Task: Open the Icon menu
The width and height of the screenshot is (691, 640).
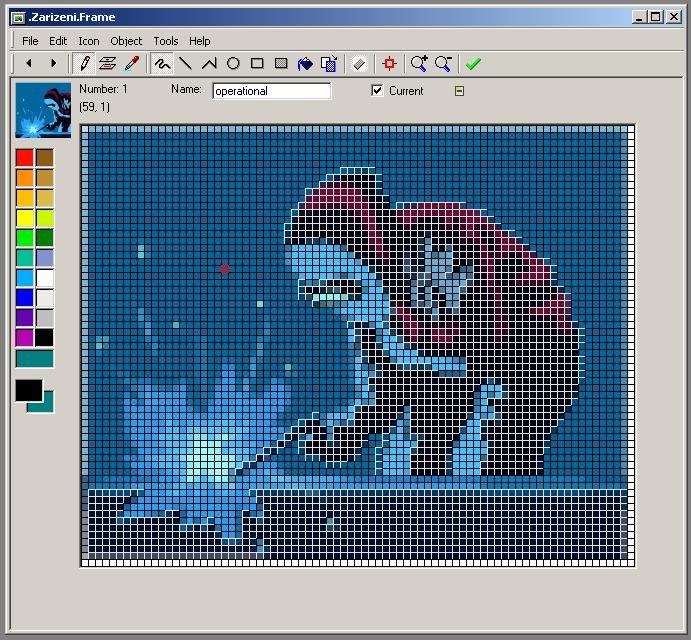Action: pos(89,41)
